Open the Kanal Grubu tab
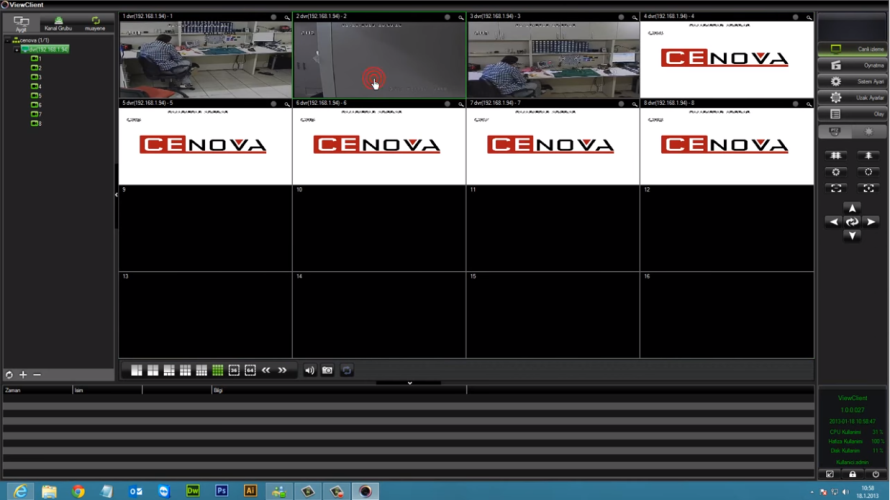 point(59,23)
